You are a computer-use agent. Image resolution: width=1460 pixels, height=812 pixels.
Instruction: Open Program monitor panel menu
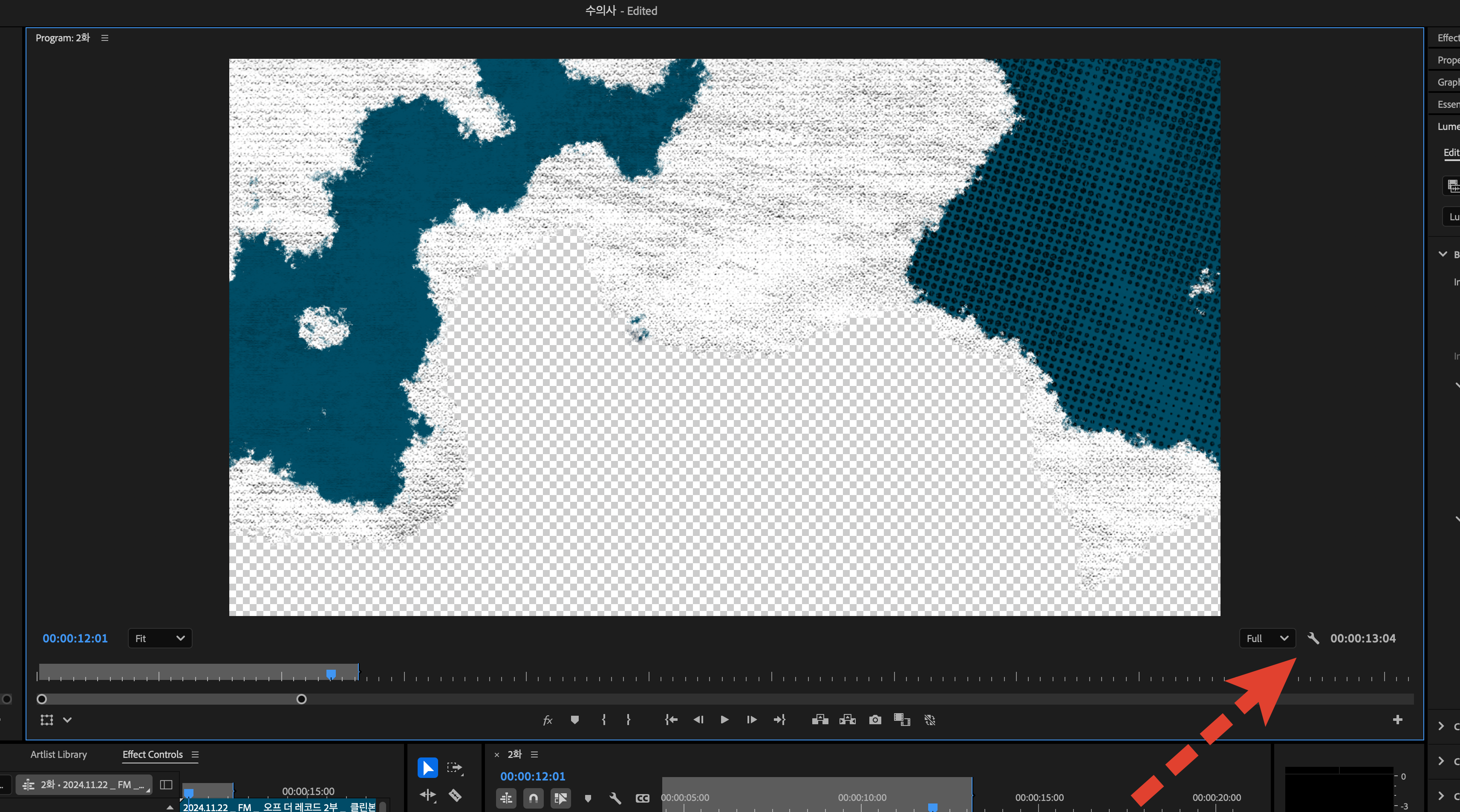[105, 38]
